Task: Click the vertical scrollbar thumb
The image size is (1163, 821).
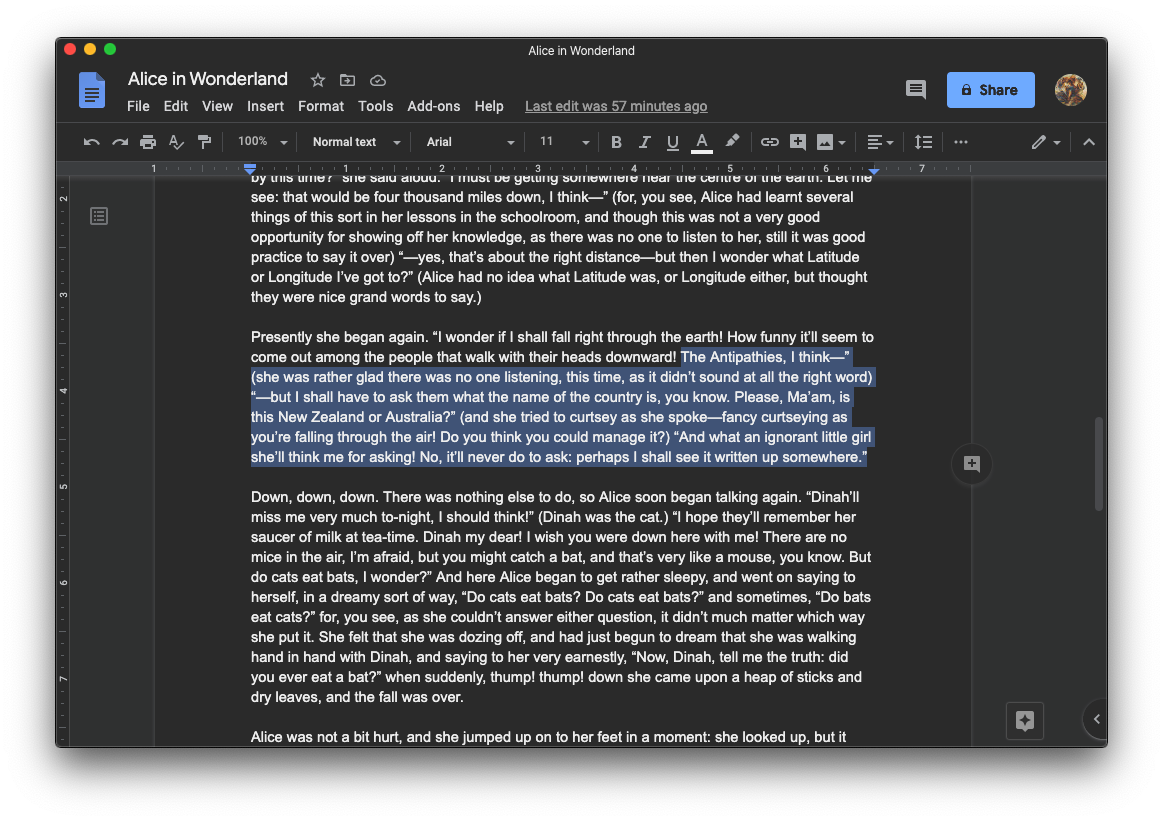Action: pyautogui.click(x=1098, y=464)
